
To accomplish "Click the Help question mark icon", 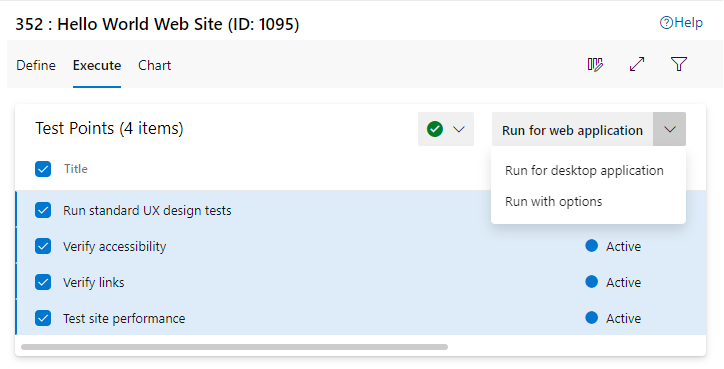I will (x=666, y=23).
